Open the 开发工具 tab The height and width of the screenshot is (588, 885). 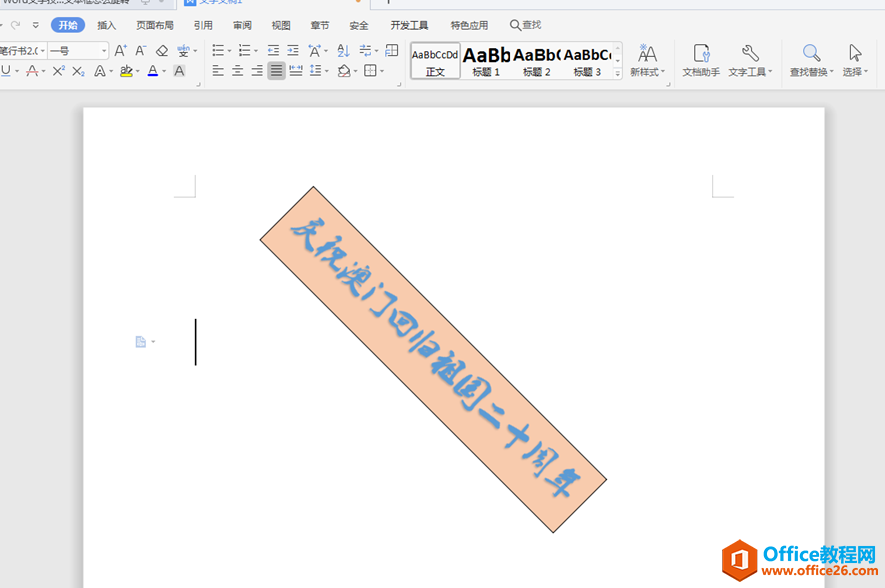coord(409,25)
